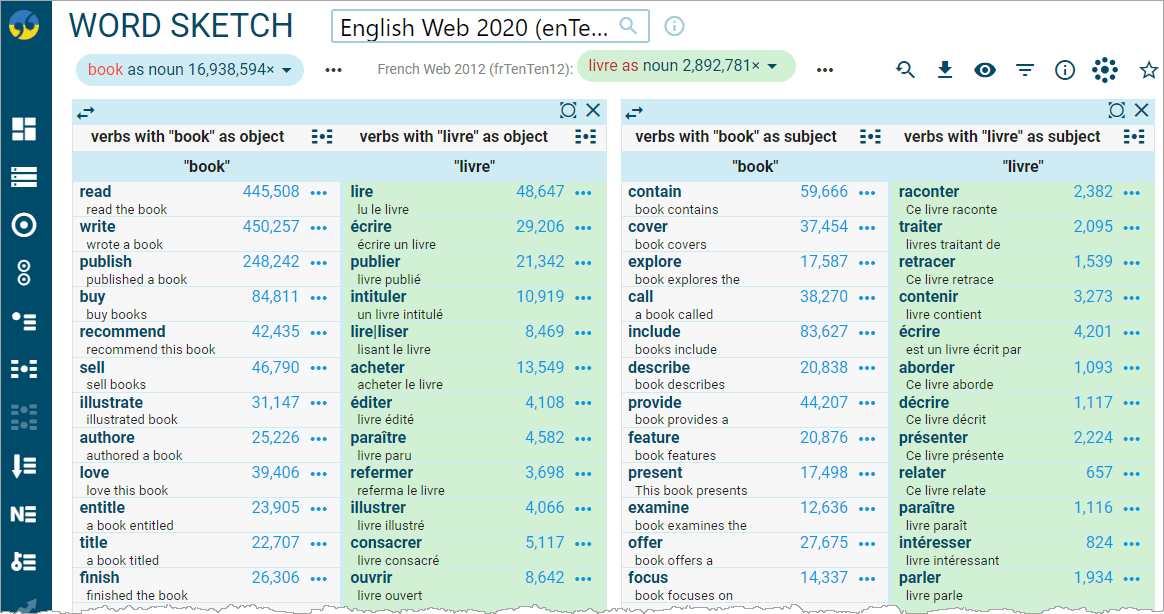Screen dimensions: 1164x614
Task: Open the change criteria search icon
Action: (x=905, y=70)
